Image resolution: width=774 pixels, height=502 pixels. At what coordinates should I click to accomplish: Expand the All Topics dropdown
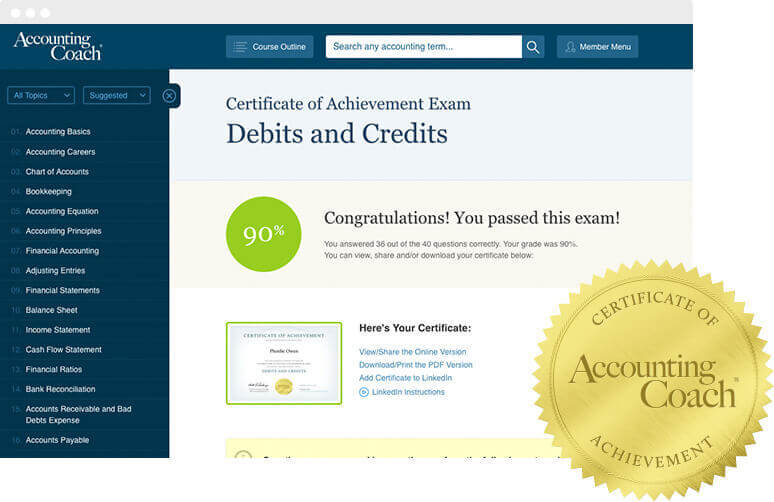41,95
